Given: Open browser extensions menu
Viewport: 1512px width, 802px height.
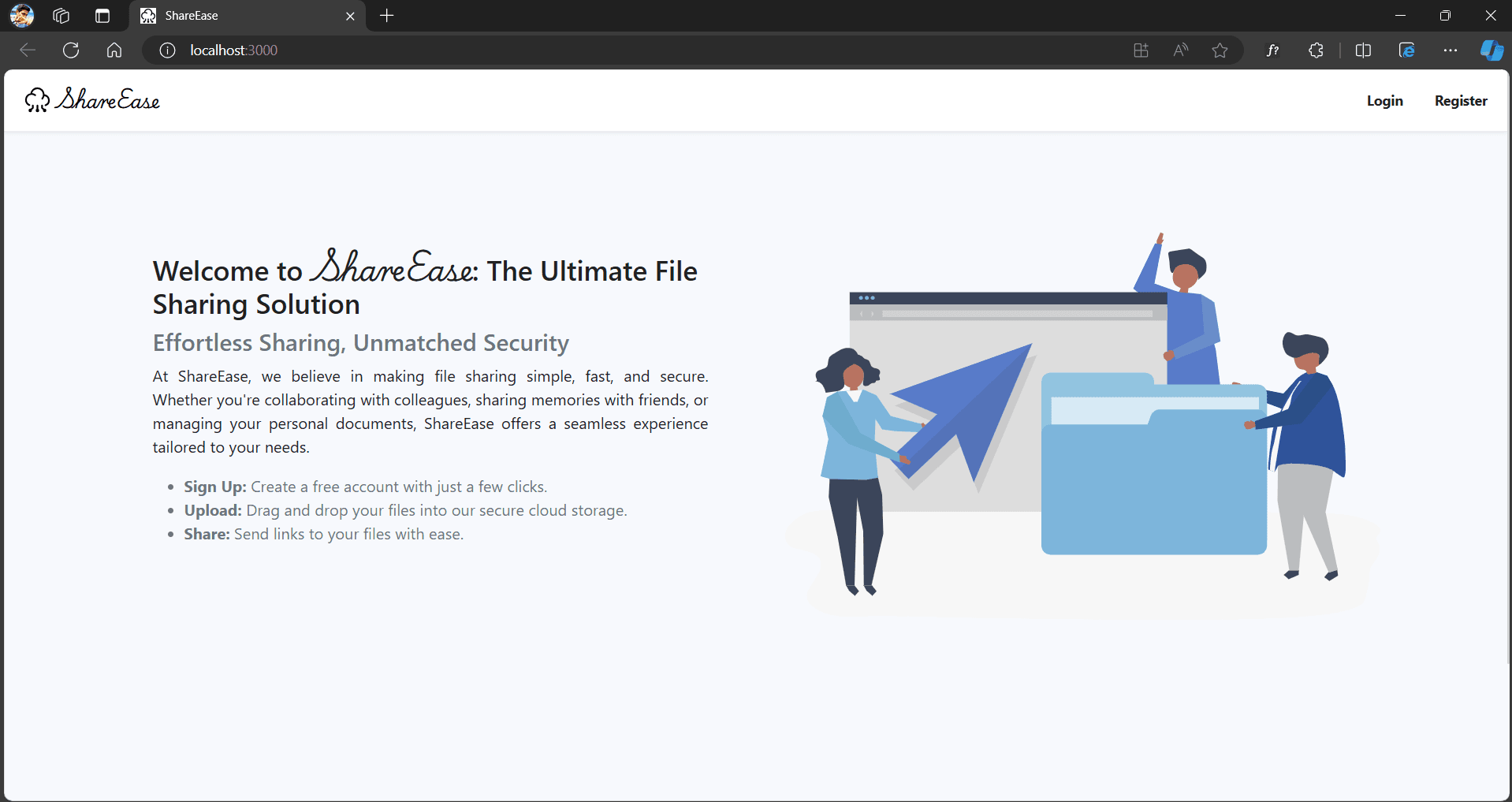Looking at the screenshot, I should point(1316,50).
